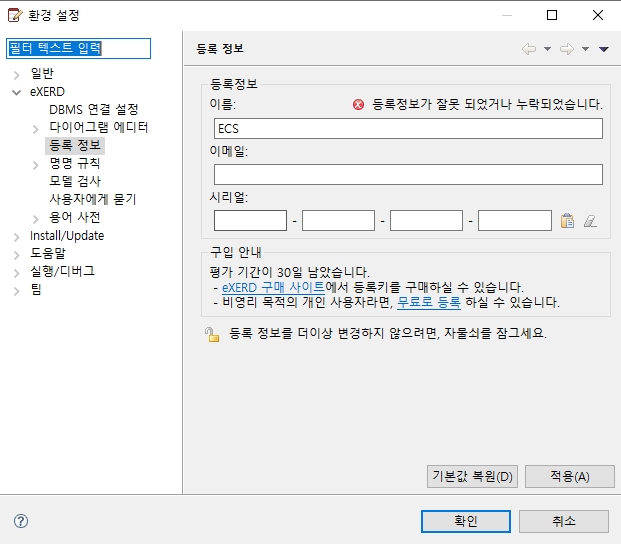Screen dimensions: 621x544
Task: Open 무료로 등록 link
Action: pos(429,303)
